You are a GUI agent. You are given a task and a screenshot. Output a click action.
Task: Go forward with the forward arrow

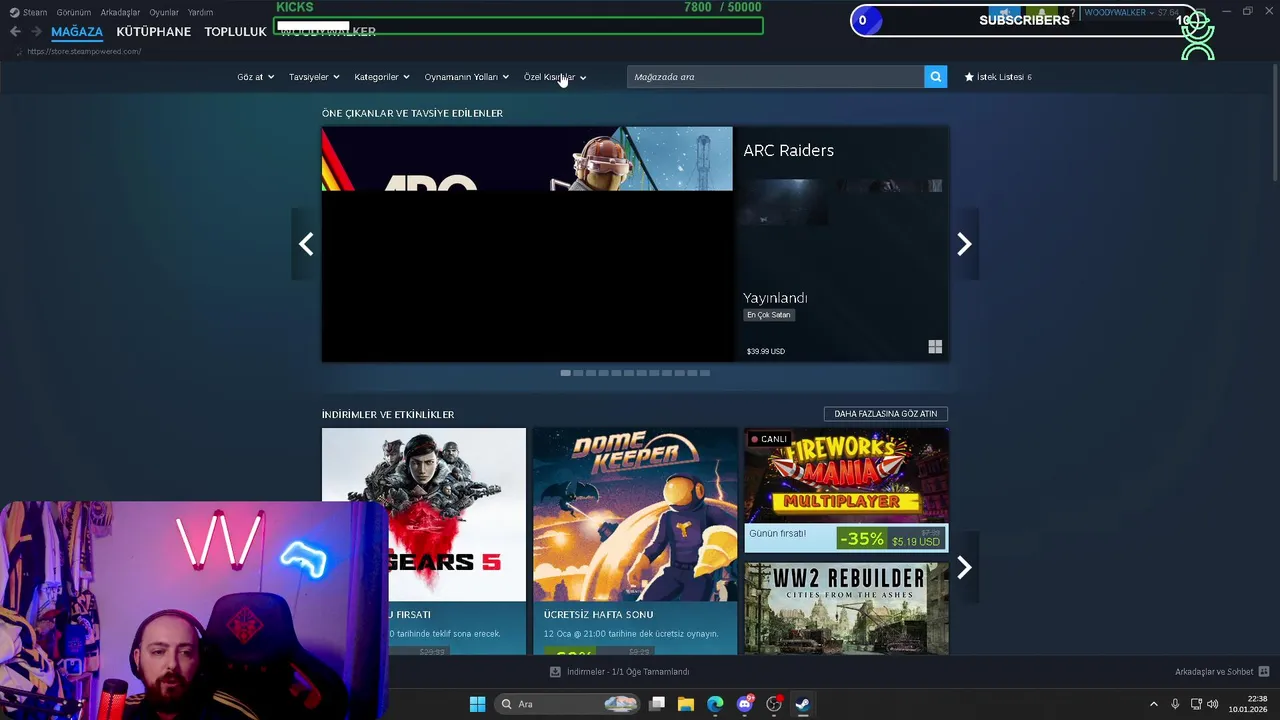[36, 31]
